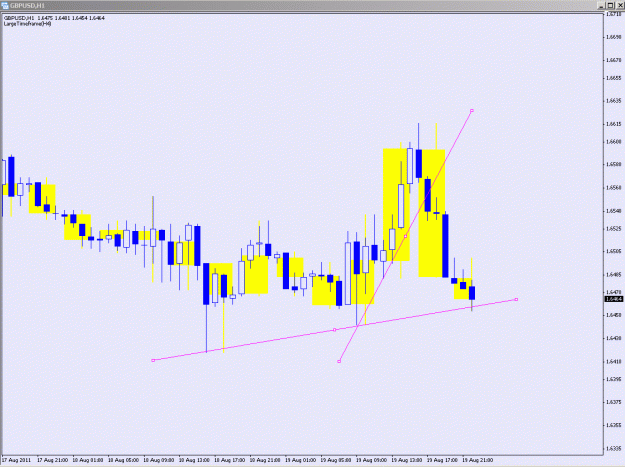Screen dimensions: 625x467
Task: Click the '19 Aug 13:00' time axis label
Action: [x=407, y=460]
